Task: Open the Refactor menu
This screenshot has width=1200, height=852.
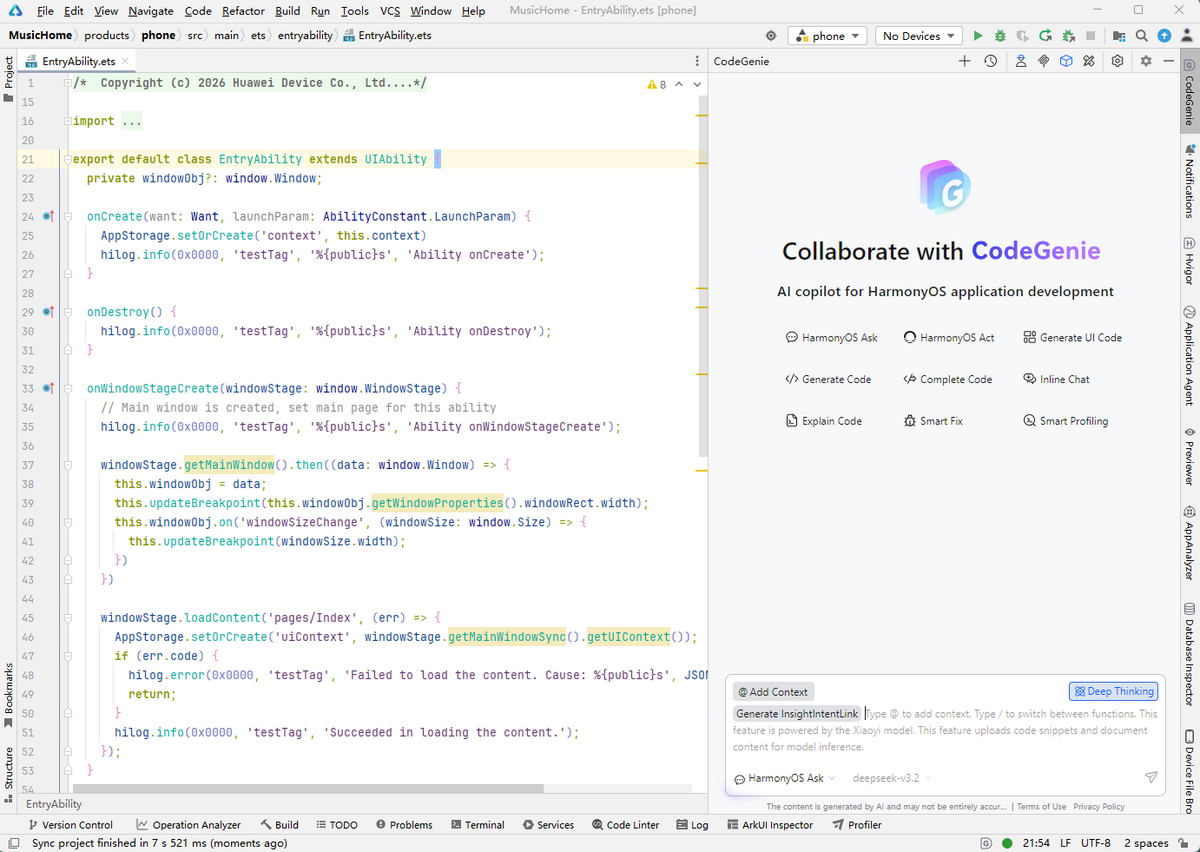Action: [x=243, y=11]
